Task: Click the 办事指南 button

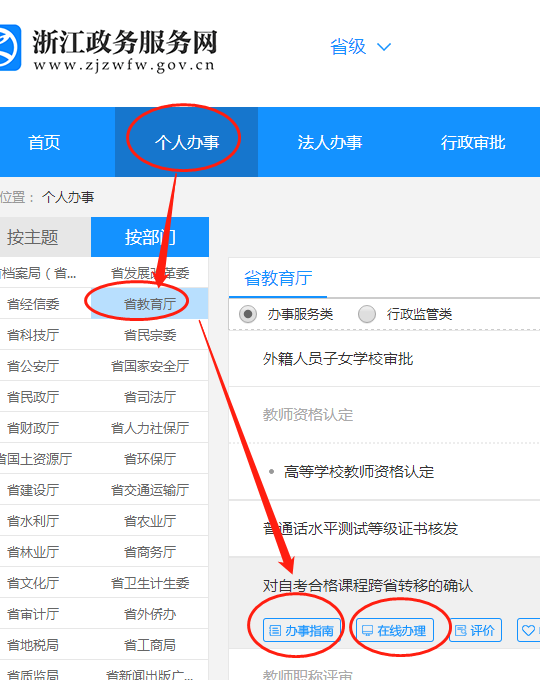Action: pos(302,630)
